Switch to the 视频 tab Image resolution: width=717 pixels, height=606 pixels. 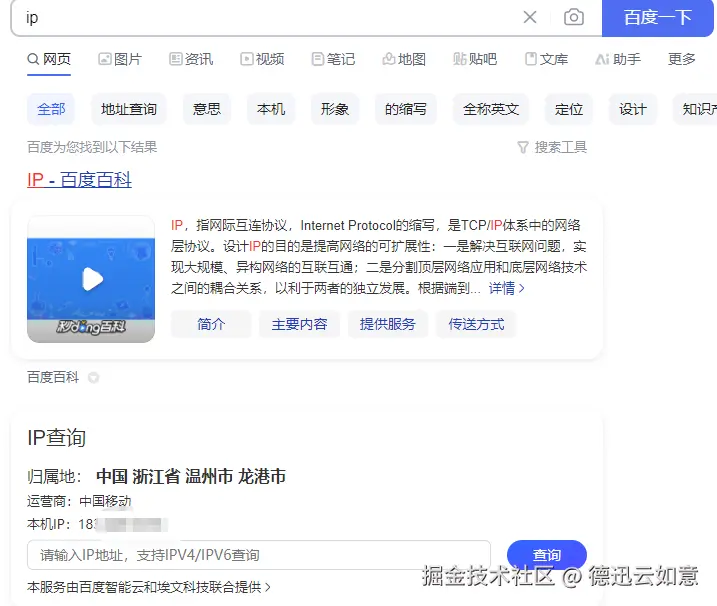(x=262, y=59)
